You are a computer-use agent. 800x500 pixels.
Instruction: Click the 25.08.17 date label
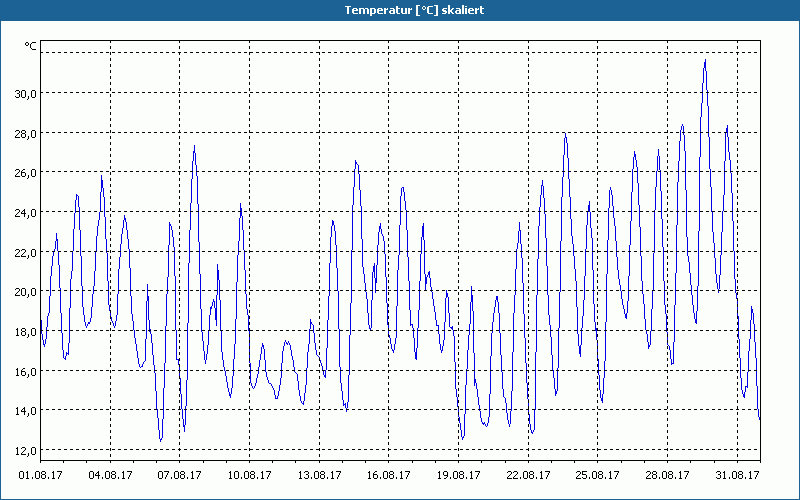point(598,476)
